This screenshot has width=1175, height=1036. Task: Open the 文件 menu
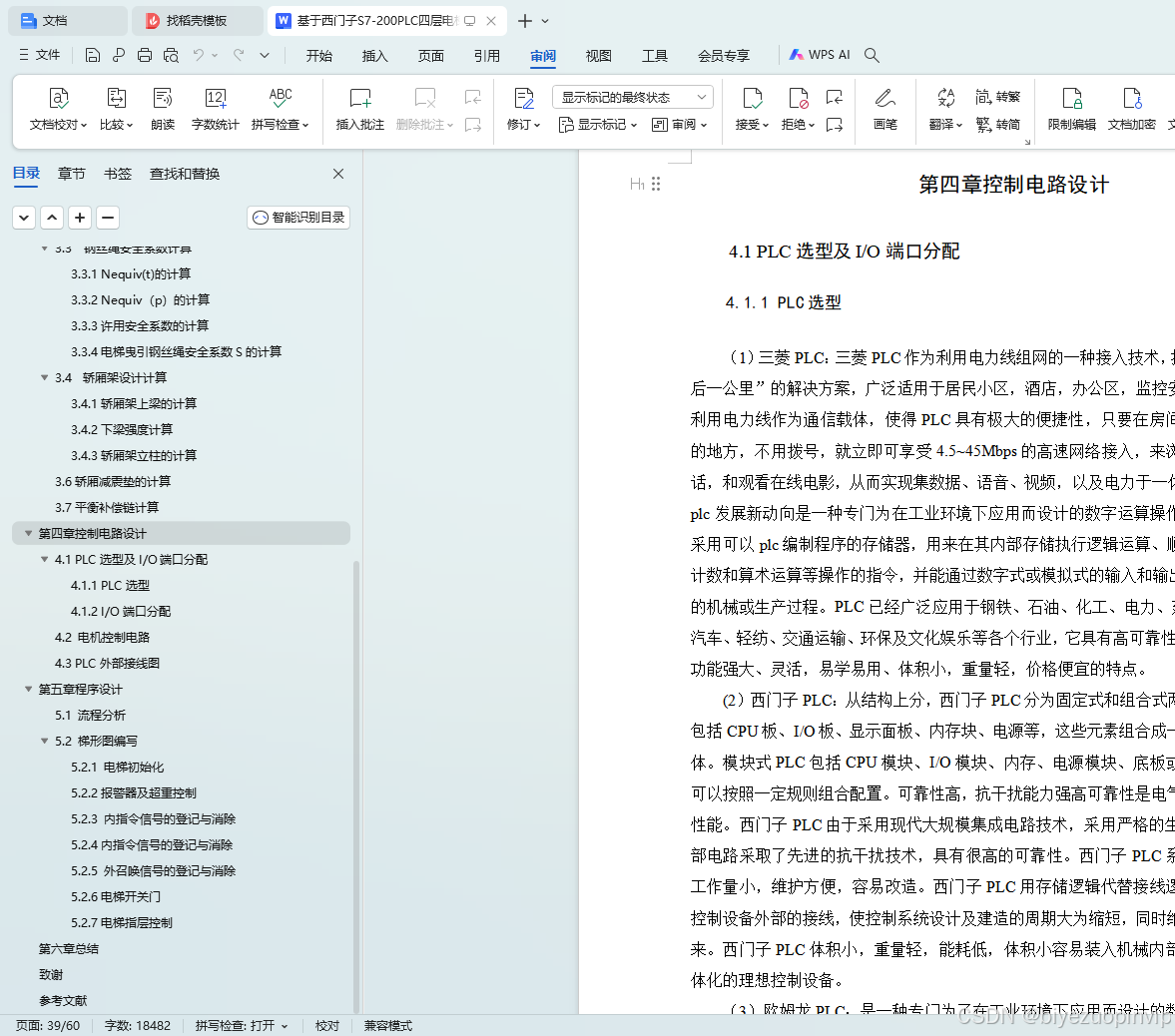tap(39, 55)
